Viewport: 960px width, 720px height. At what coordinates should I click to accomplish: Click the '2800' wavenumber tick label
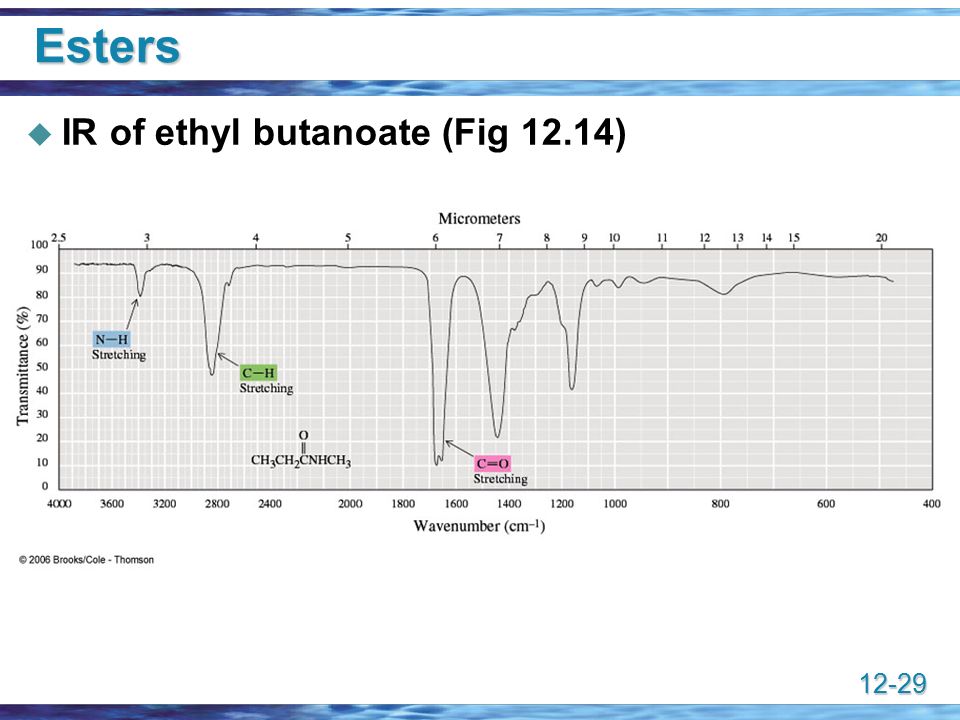pos(217,504)
